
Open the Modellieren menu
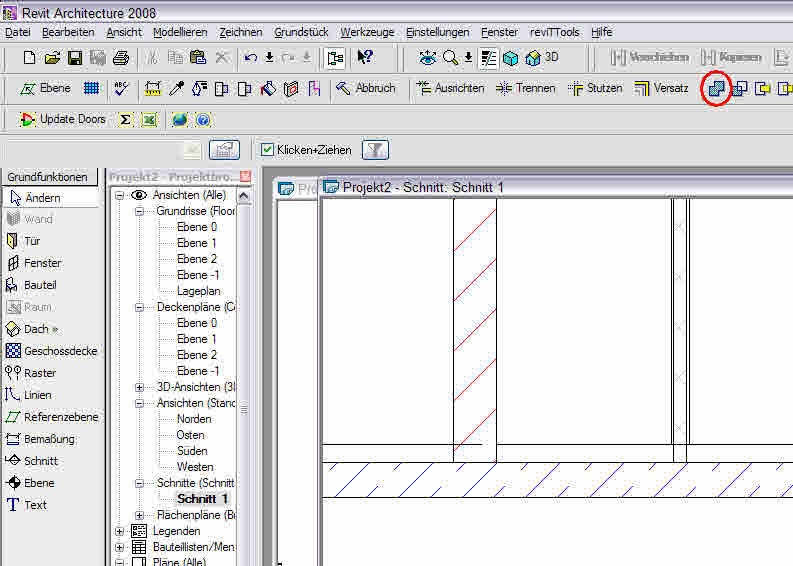(x=180, y=32)
